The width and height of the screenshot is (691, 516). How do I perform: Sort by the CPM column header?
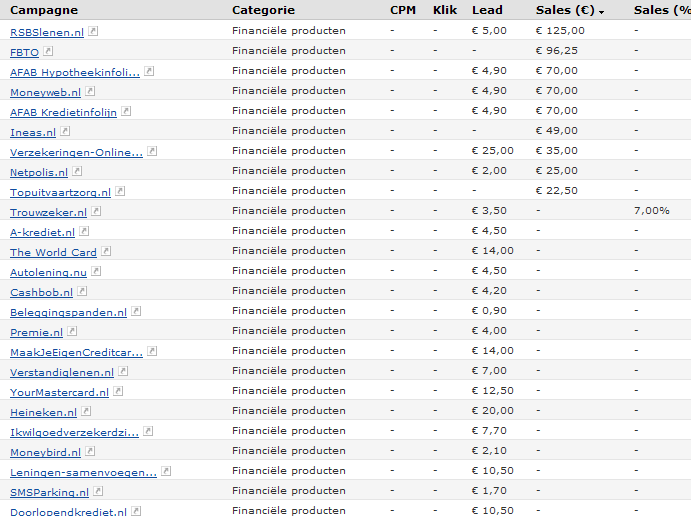pos(403,10)
